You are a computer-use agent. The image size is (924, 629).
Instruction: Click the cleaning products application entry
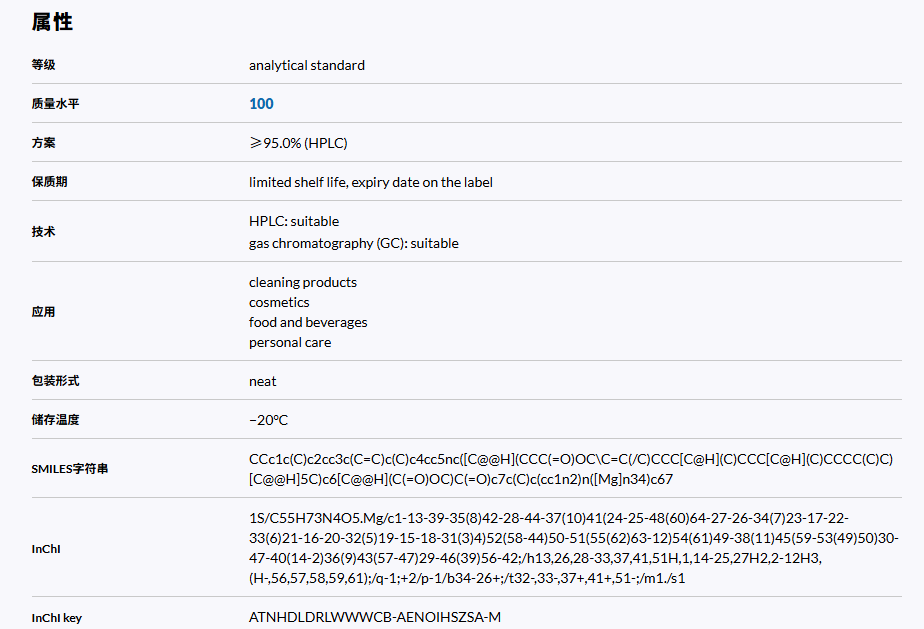[x=303, y=282]
